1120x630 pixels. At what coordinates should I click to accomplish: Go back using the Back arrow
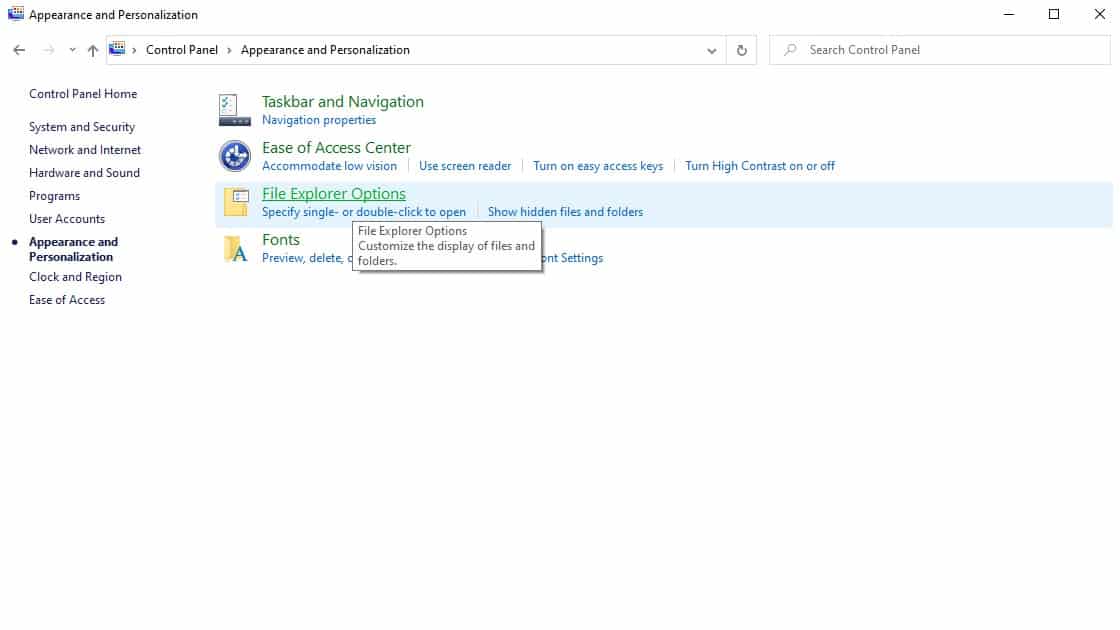pyautogui.click(x=19, y=50)
